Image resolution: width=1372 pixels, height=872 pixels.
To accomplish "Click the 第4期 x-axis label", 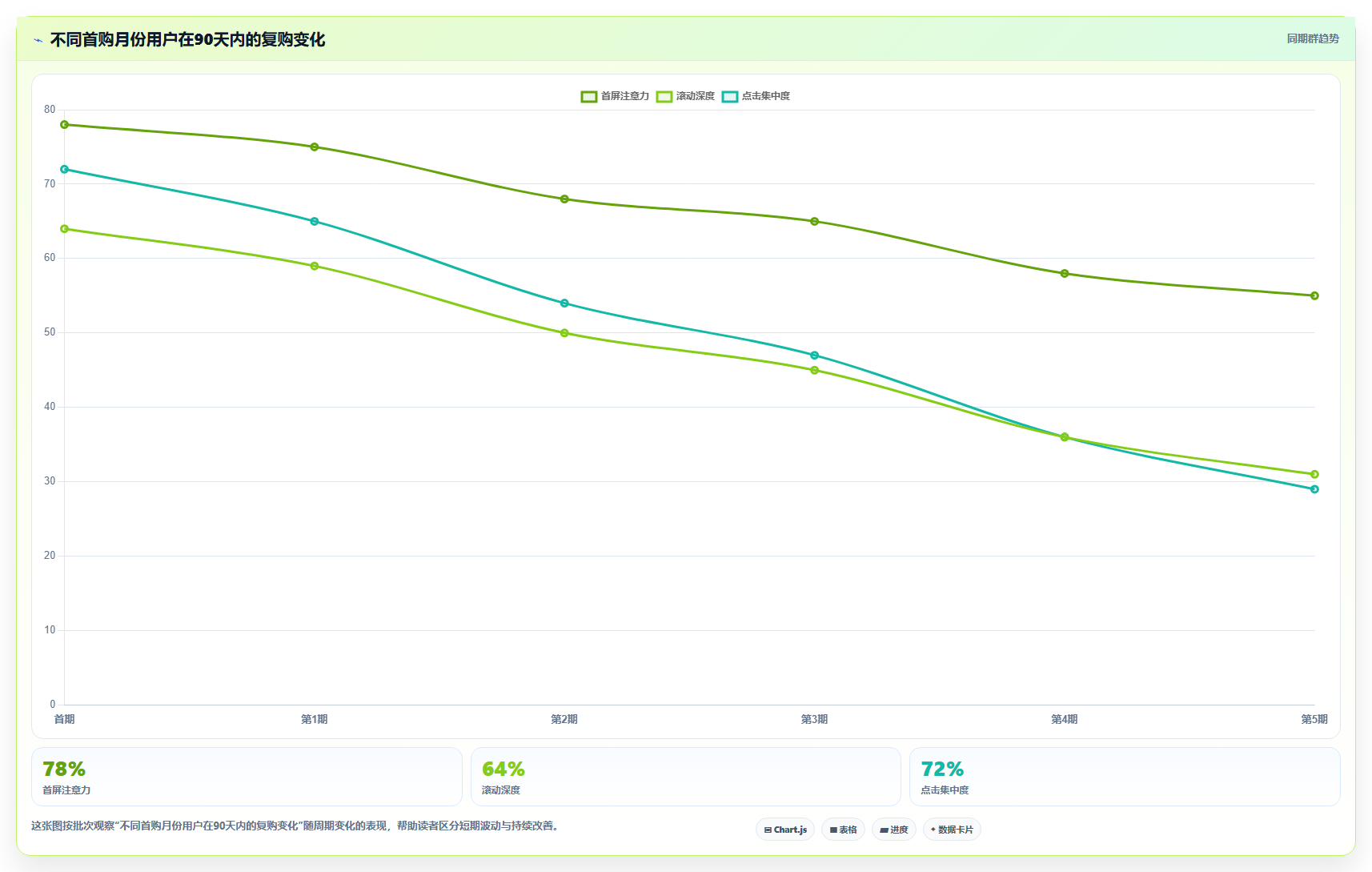I will tap(1065, 720).
